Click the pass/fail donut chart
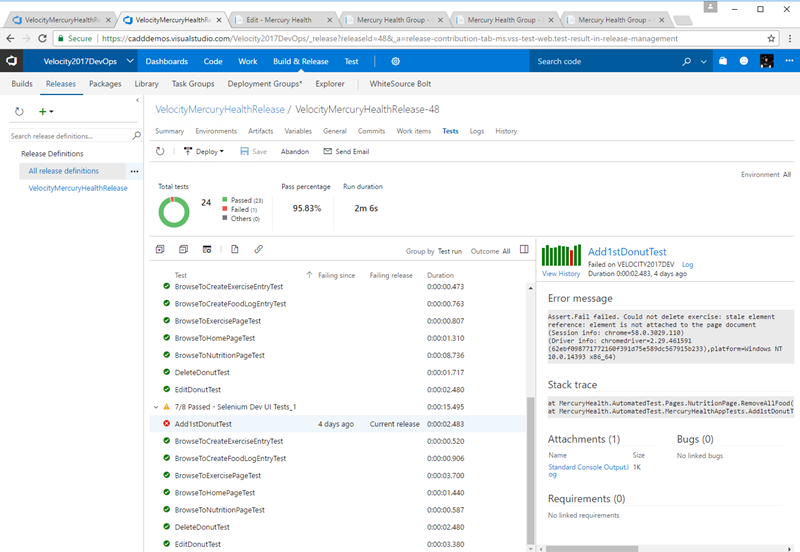800x552 pixels. pos(174,212)
